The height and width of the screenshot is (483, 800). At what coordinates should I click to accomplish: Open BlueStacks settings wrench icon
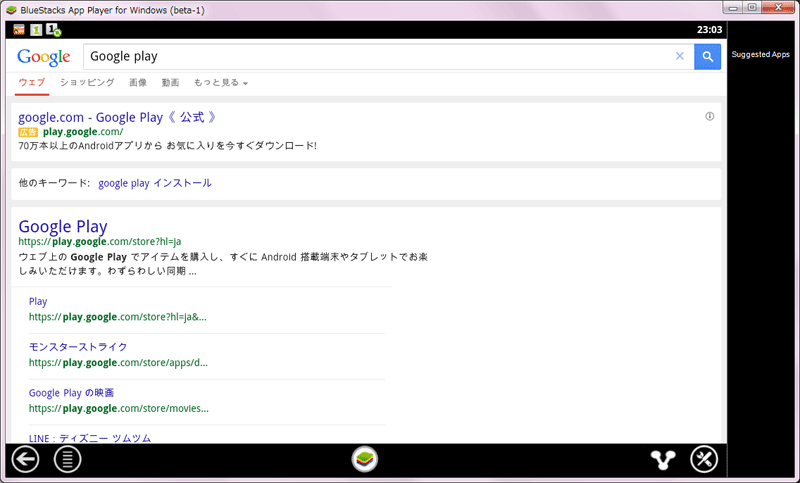click(x=704, y=460)
